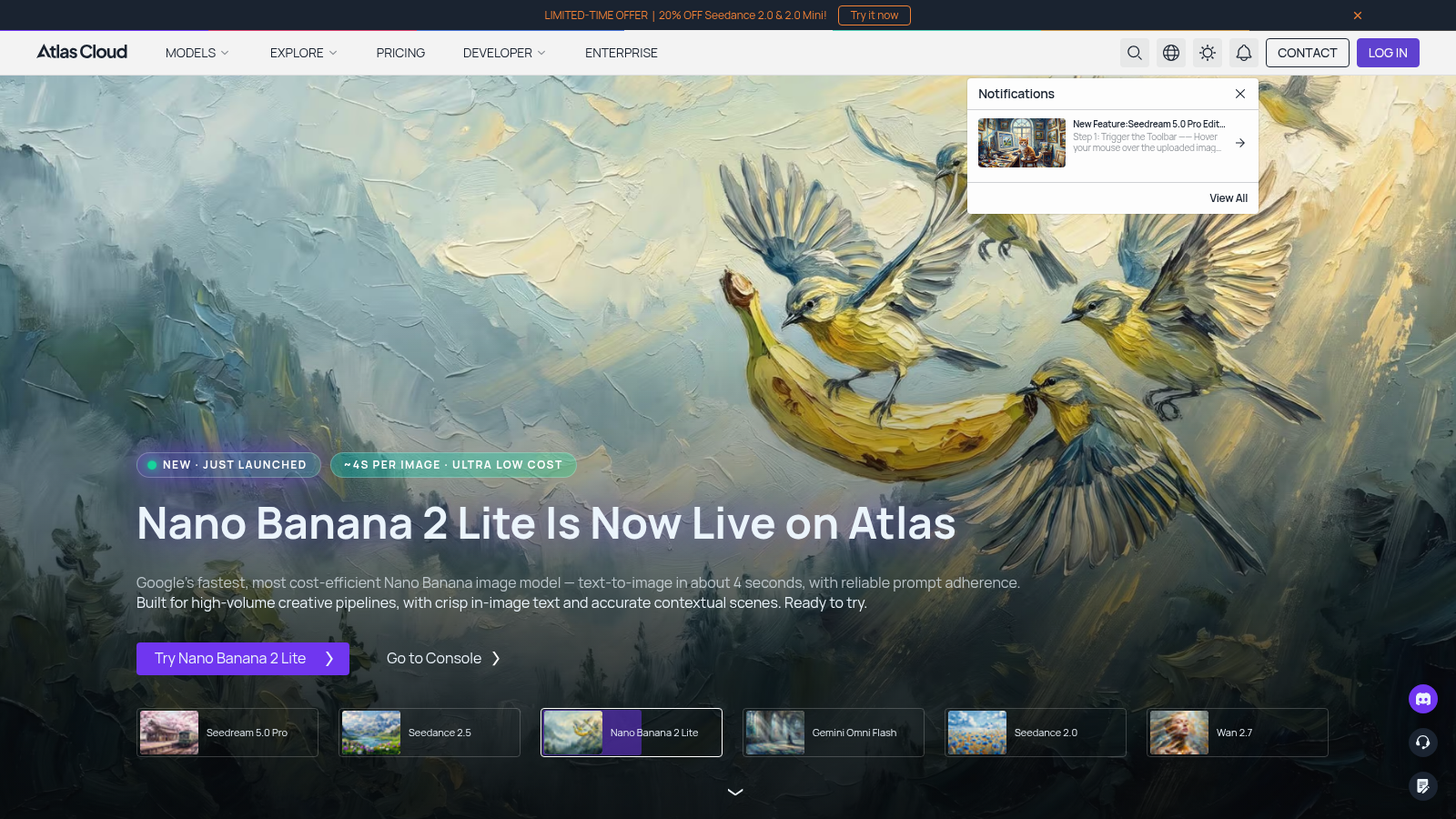Open the headset support icon

coord(1423,743)
